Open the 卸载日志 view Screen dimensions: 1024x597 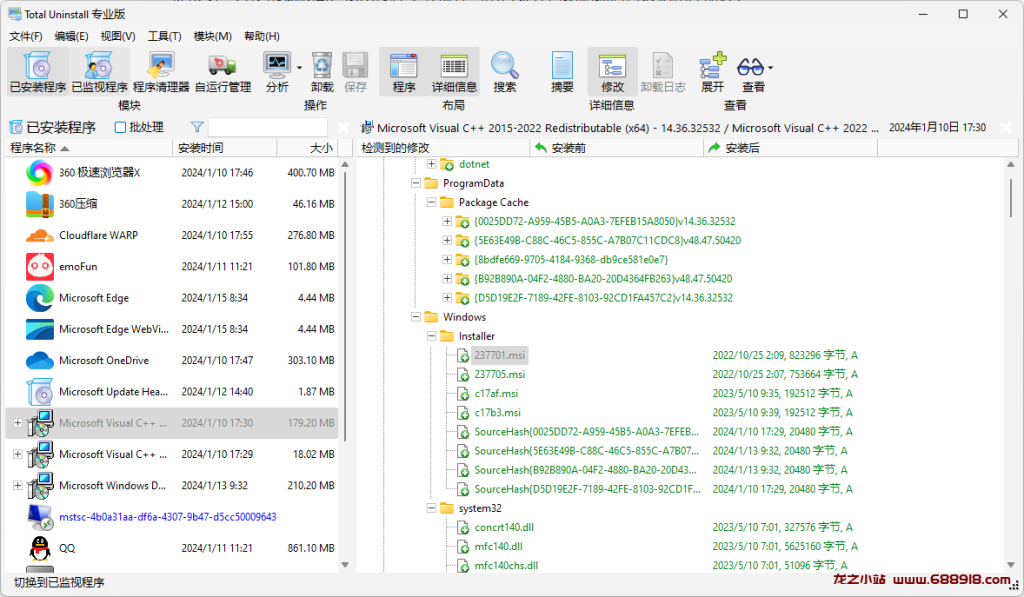click(663, 72)
